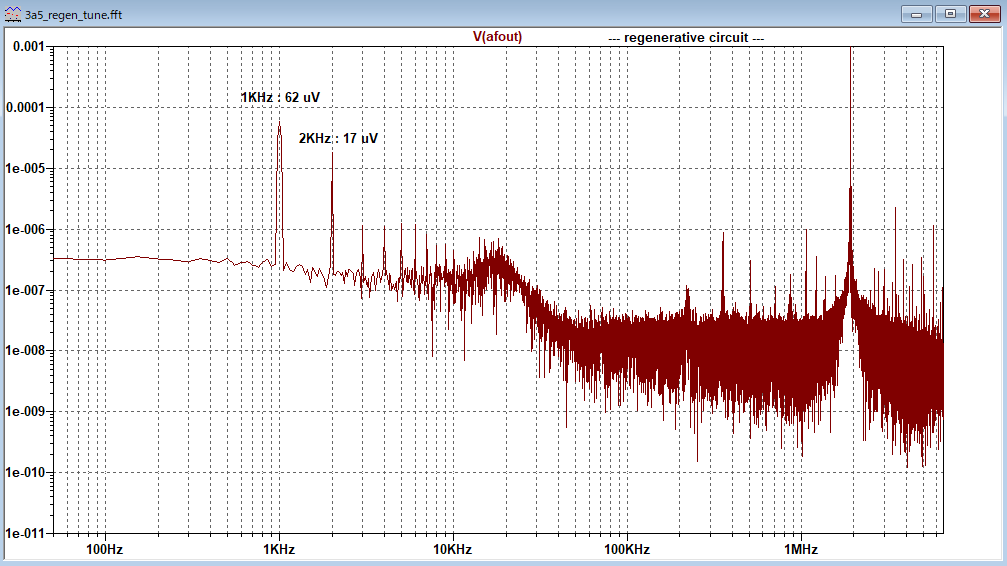Maximize the FFT plot window
Screen dimensions: 1007x566
click(950, 14)
